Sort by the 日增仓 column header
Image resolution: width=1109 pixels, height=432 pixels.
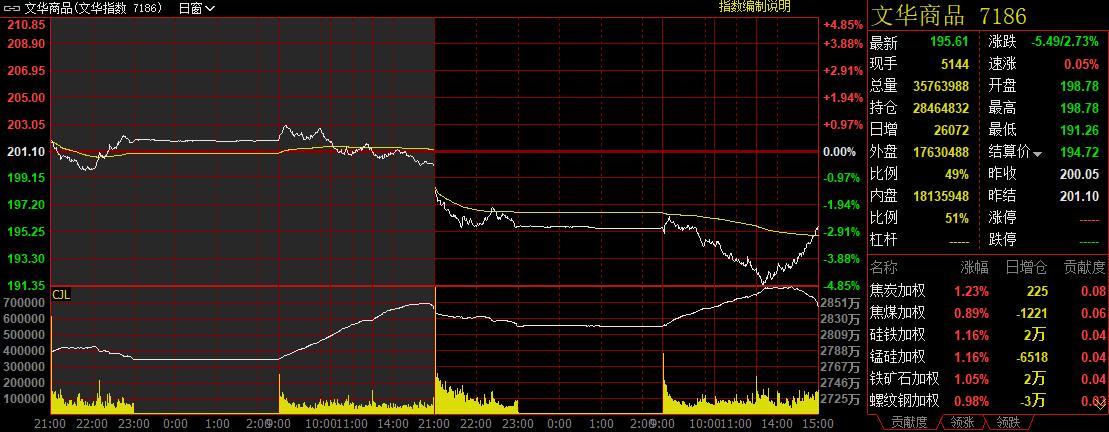pos(1026,267)
